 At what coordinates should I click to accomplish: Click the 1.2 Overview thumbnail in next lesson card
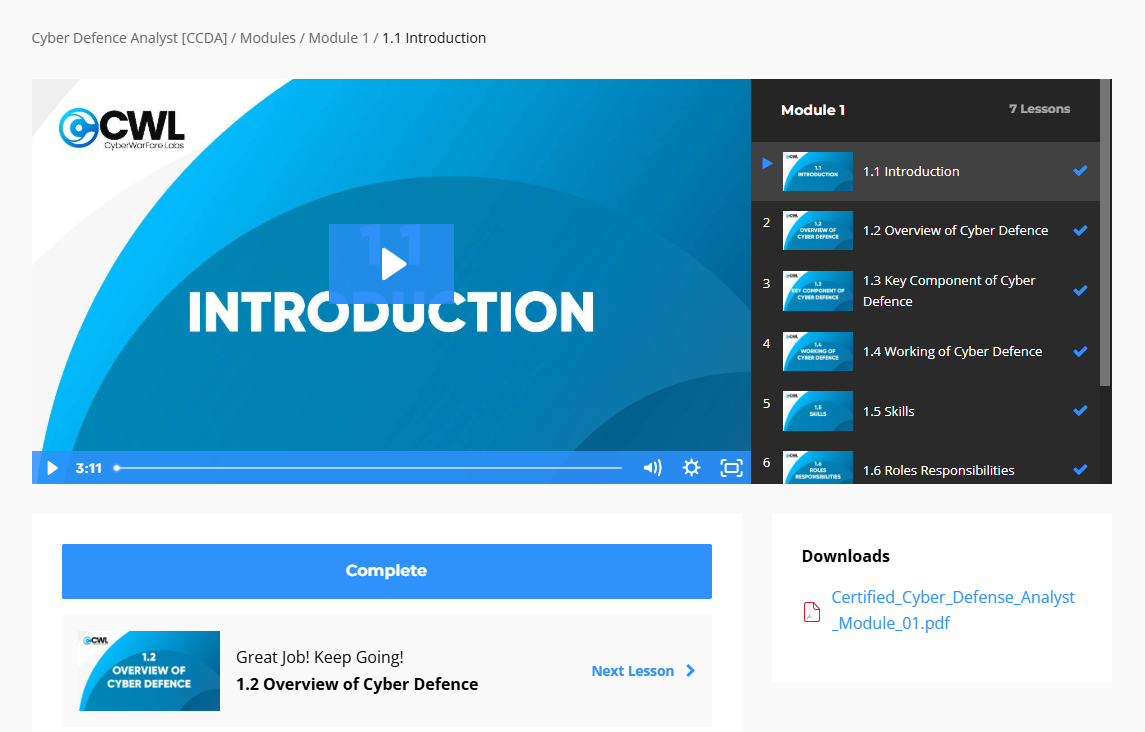point(150,671)
